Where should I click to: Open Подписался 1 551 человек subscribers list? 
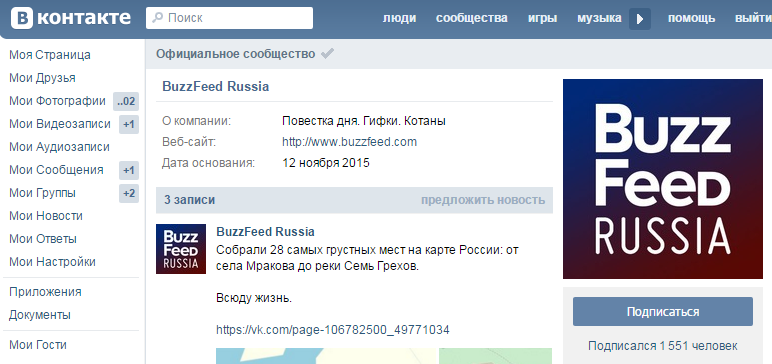[x=663, y=346]
